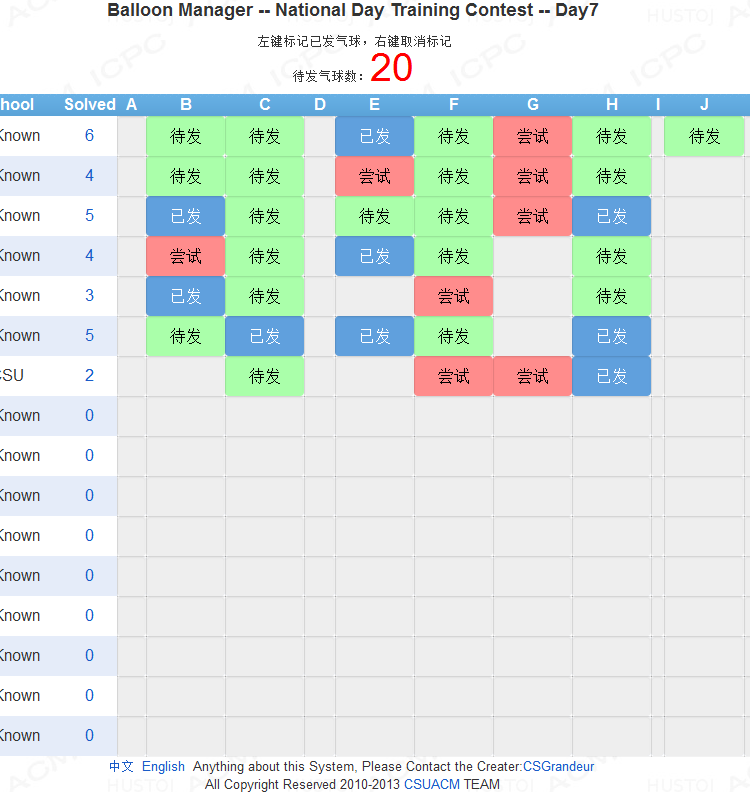
Task: Click the Balloon Manager contest title
Action: 353,10
